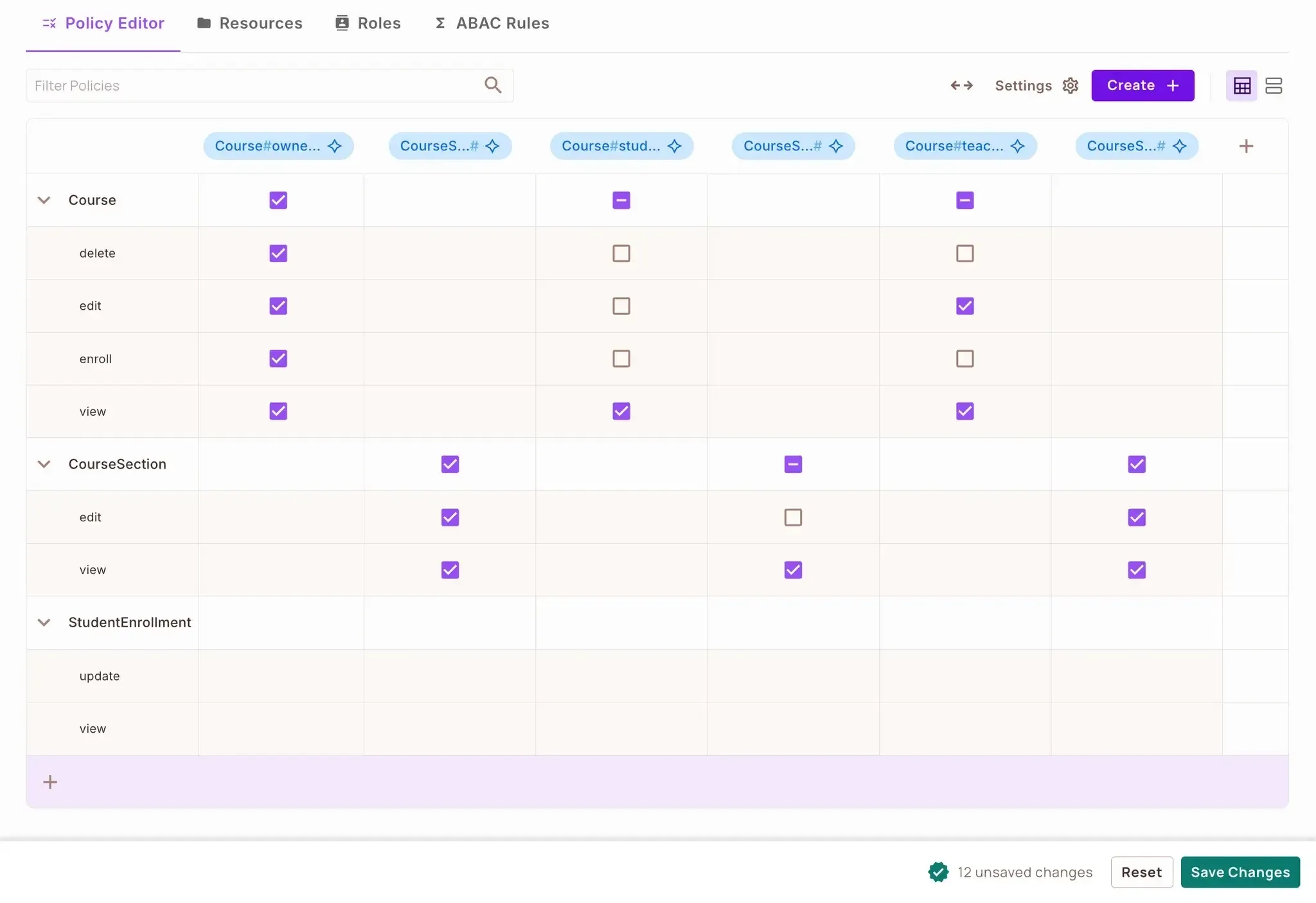This screenshot has height=903, width=1316.
Task: Uncheck Course delete for Course#owner role
Action: point(278,253)
